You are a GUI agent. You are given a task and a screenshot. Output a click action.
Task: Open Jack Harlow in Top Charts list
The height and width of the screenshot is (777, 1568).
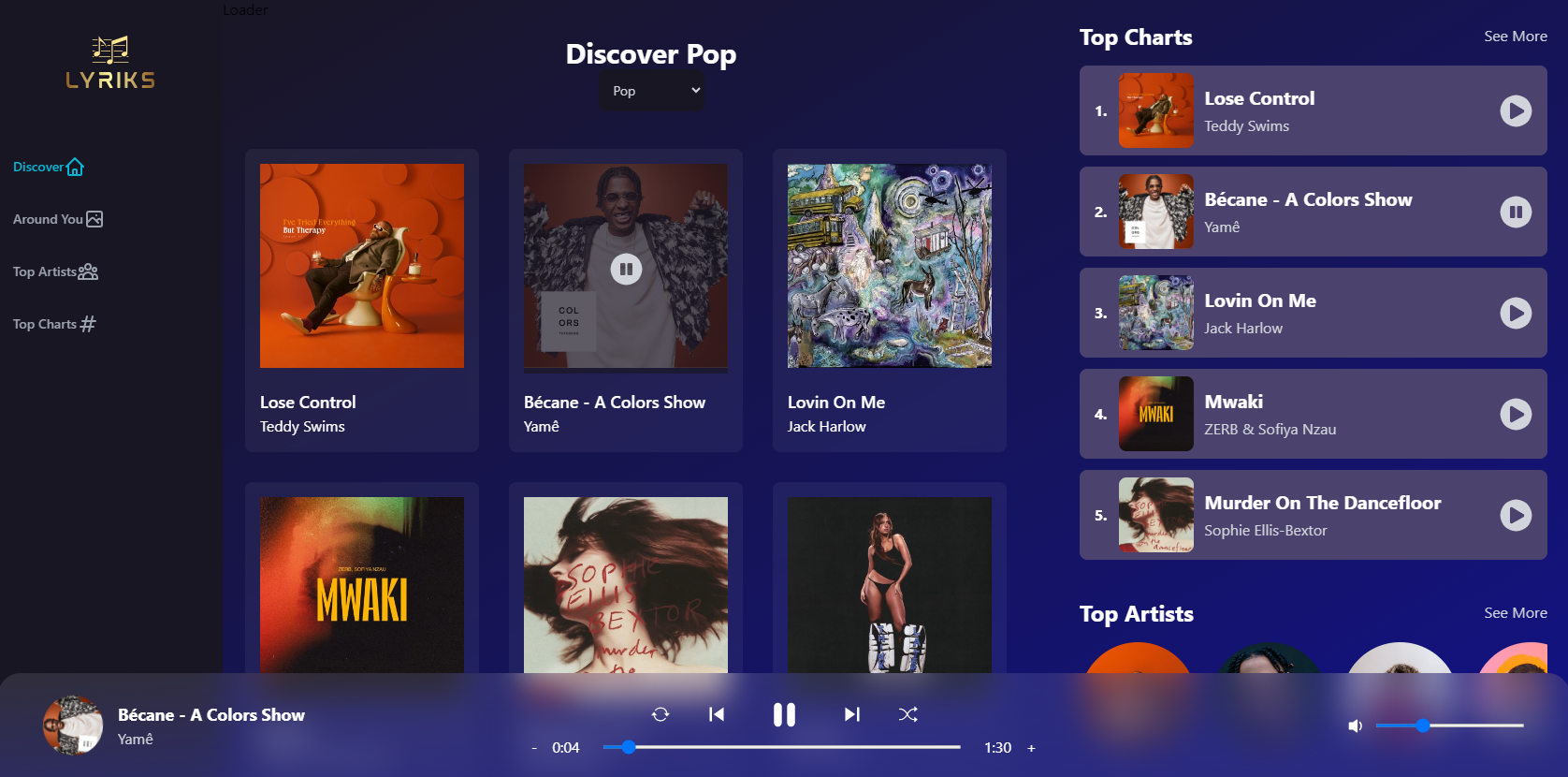1243,329
